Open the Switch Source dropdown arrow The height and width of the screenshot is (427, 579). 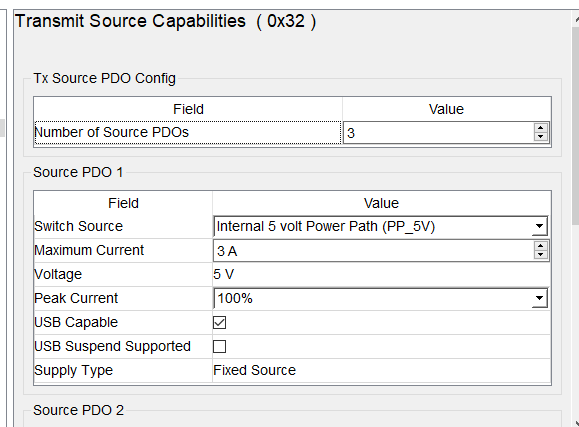(539, 226)
